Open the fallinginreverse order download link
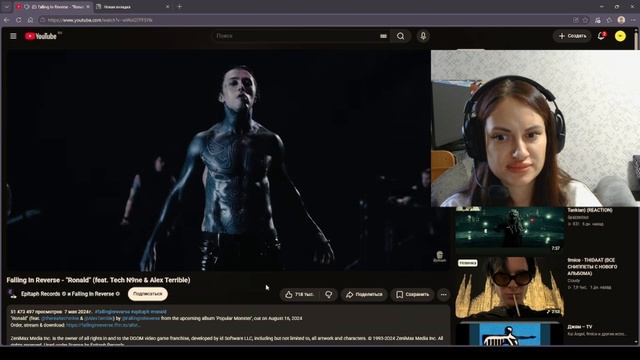 coord(104,325)
